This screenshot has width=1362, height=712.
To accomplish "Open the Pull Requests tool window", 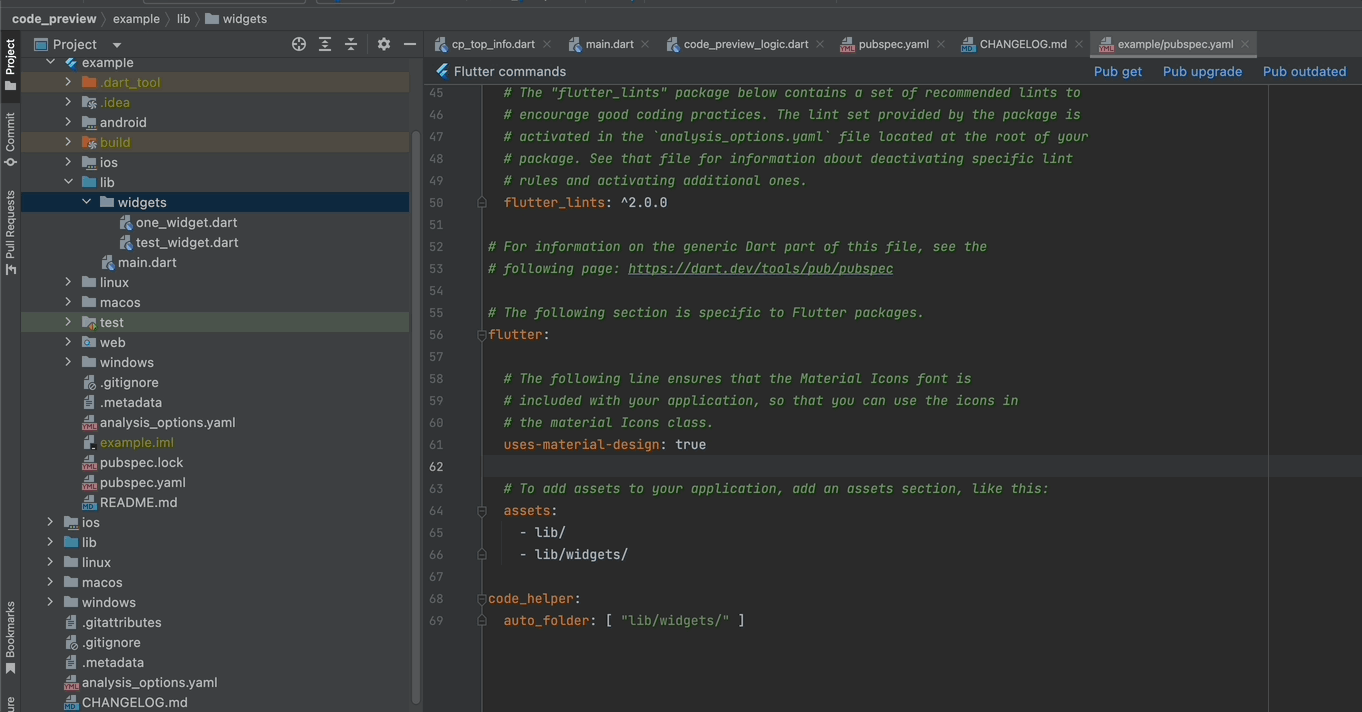I will pos(10,232).
